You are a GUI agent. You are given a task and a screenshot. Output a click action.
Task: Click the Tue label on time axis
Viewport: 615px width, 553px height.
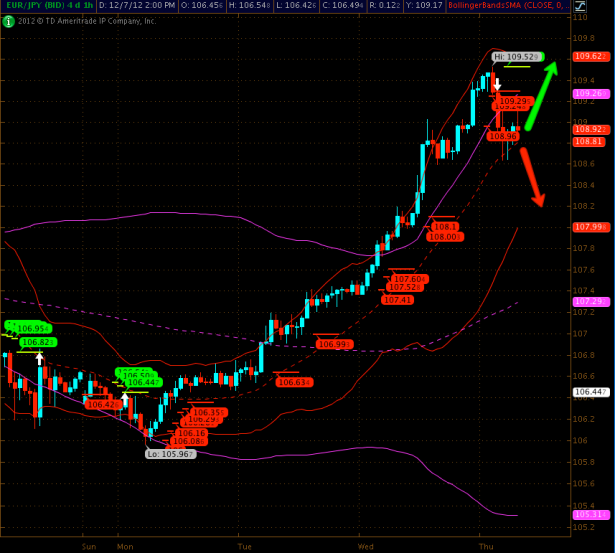245,547
